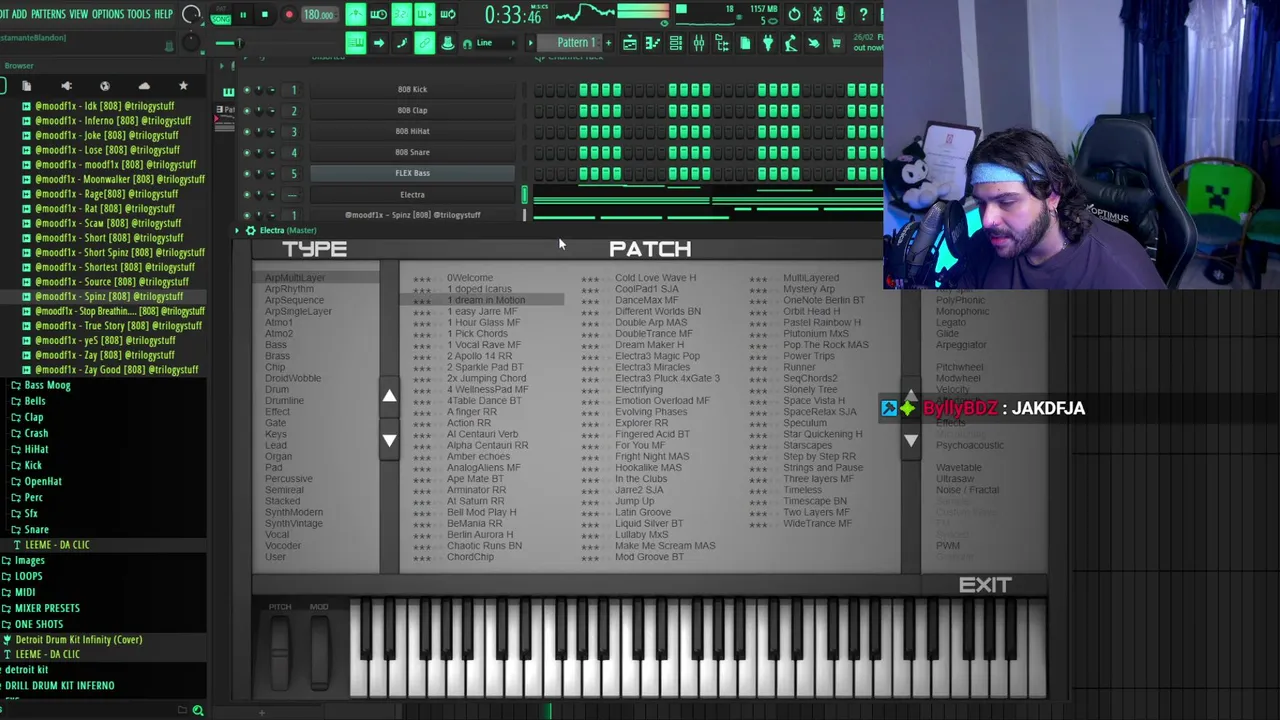The height and width of the screenshot is (720, 1280).
Task: Select the Electra channel button
Action: [412, 195]
